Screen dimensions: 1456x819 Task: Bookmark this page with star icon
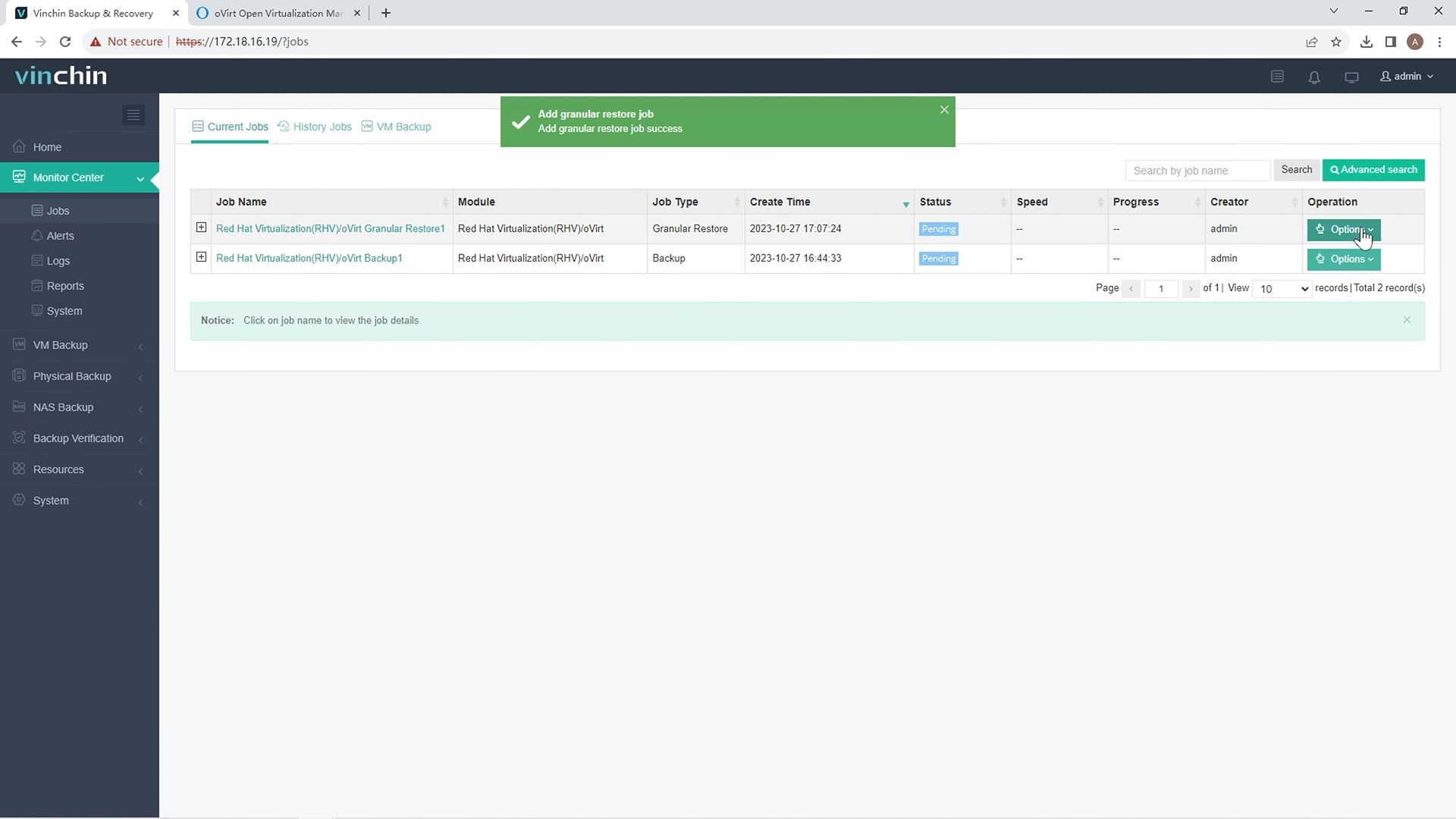pyautogui.click(x=1336, y=42)
